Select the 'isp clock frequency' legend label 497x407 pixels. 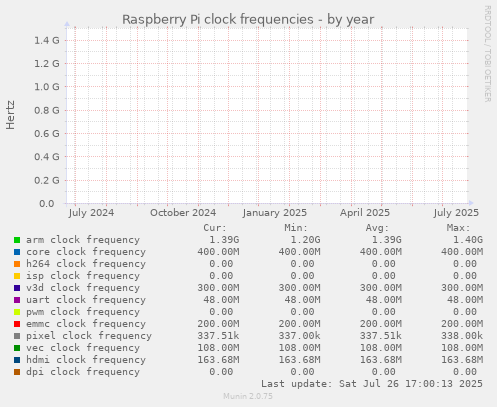coord(83,276)
